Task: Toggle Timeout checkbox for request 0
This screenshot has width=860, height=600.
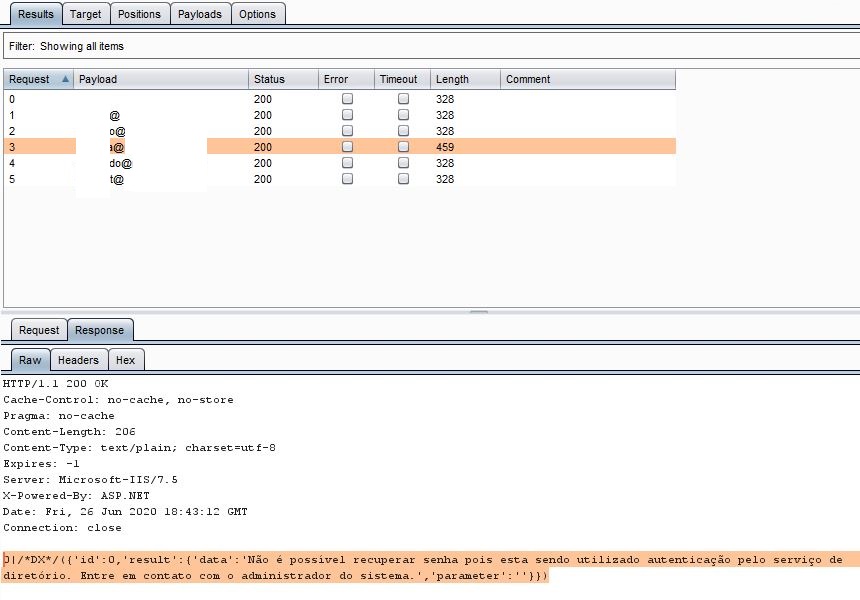Action: pos(403,99)
